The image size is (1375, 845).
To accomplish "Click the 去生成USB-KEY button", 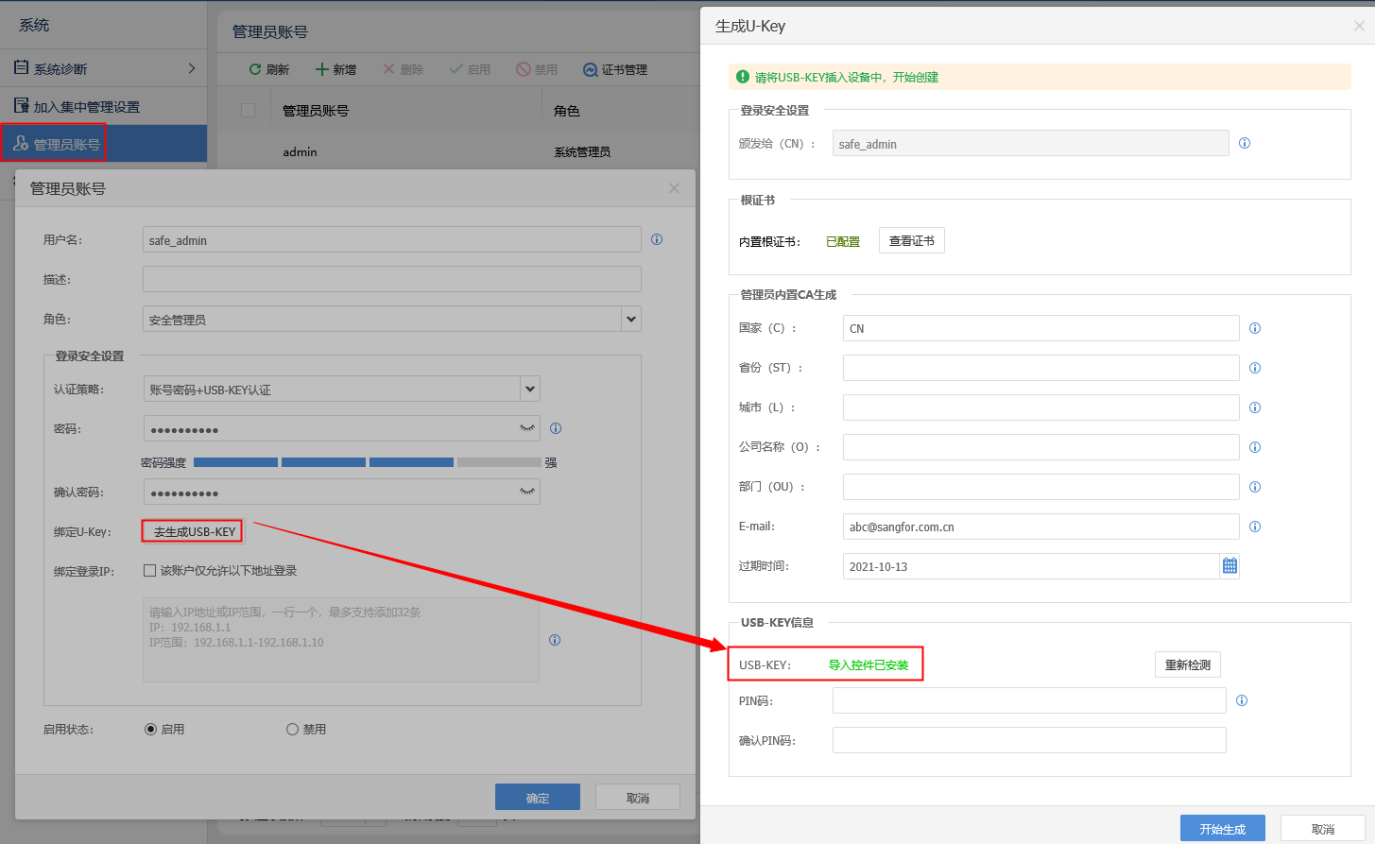I will point(194,532).
